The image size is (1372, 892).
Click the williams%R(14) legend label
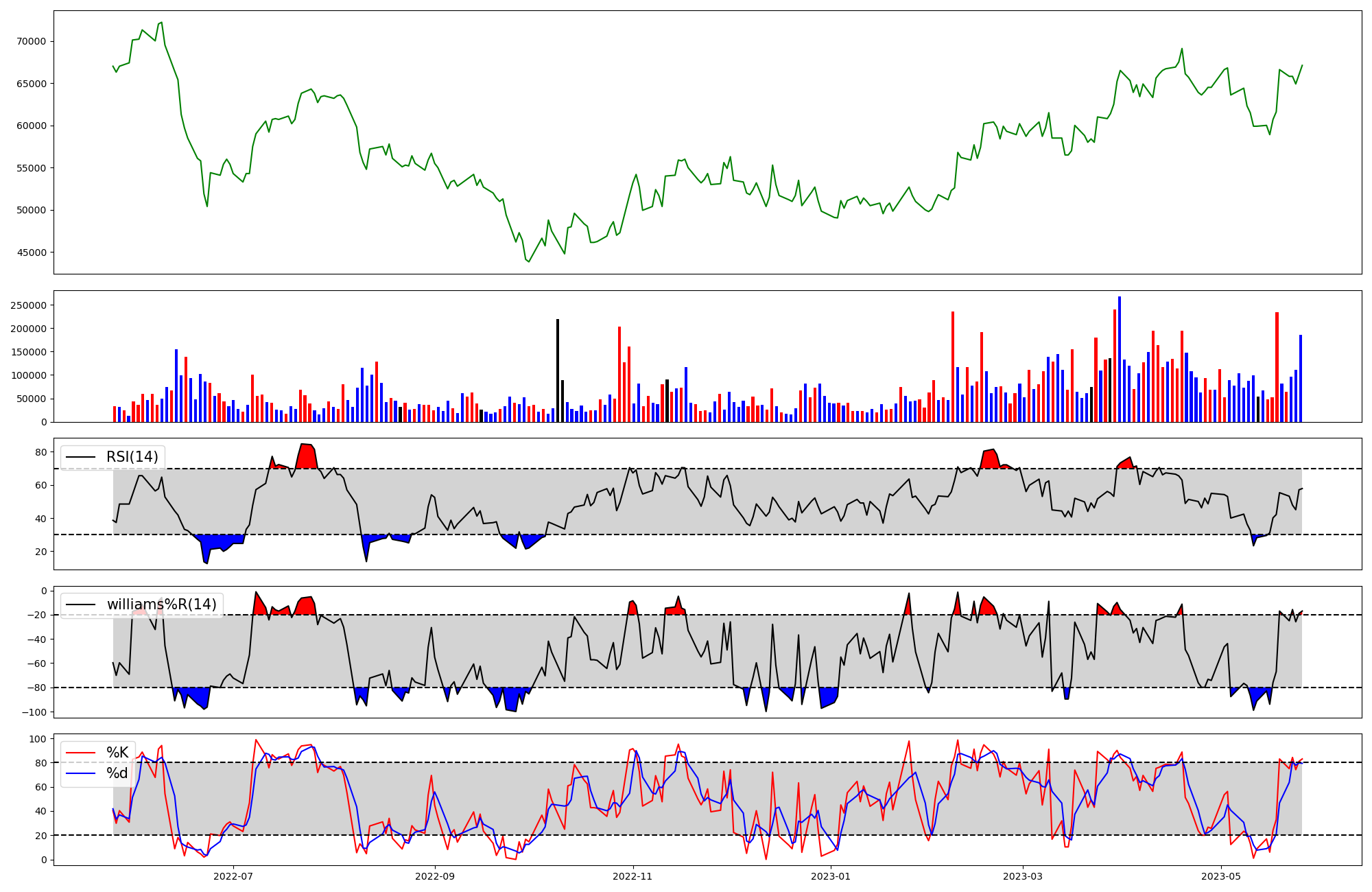pos(161,605)
